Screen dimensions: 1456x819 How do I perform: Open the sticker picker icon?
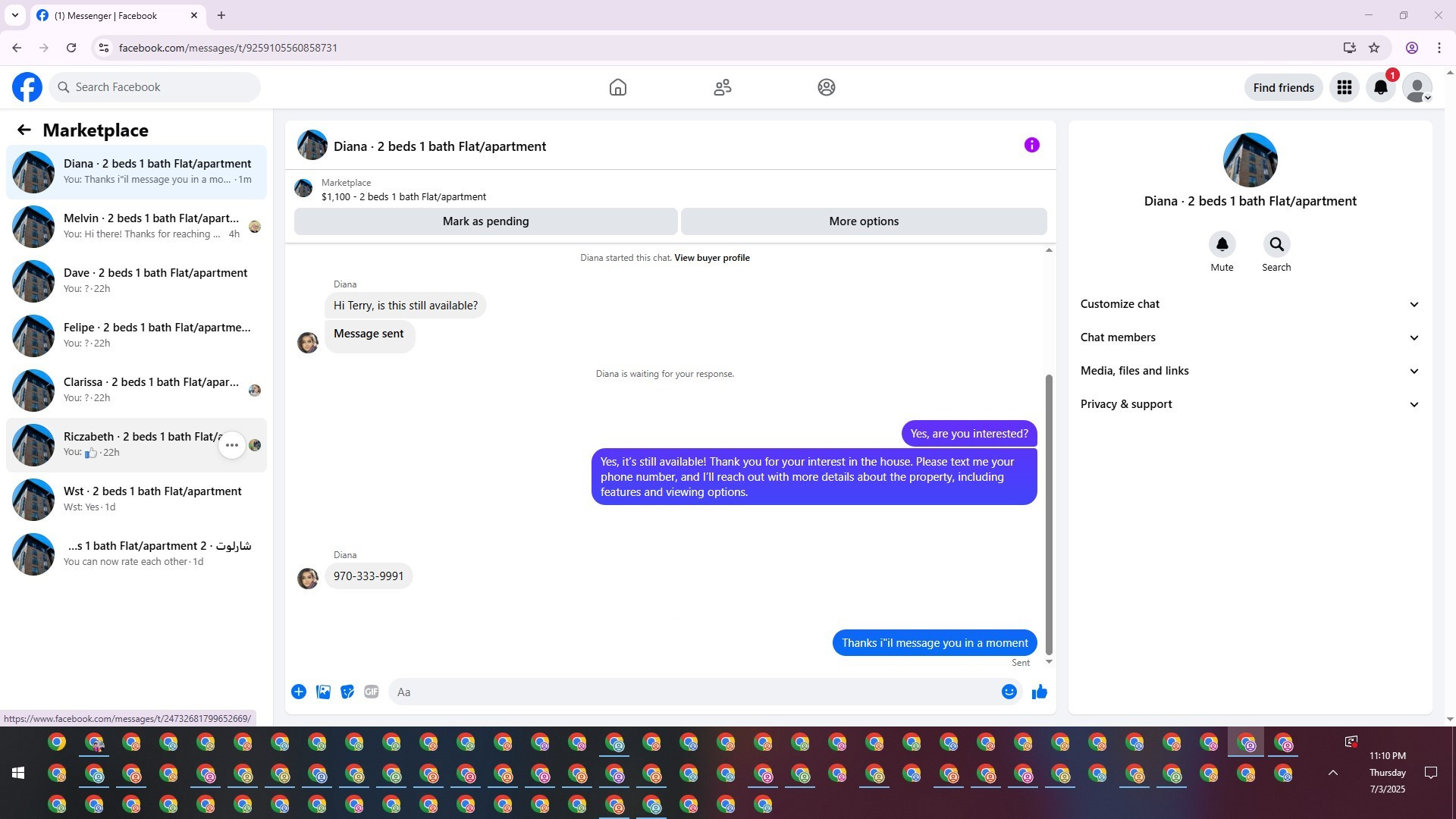coord(347,692)
